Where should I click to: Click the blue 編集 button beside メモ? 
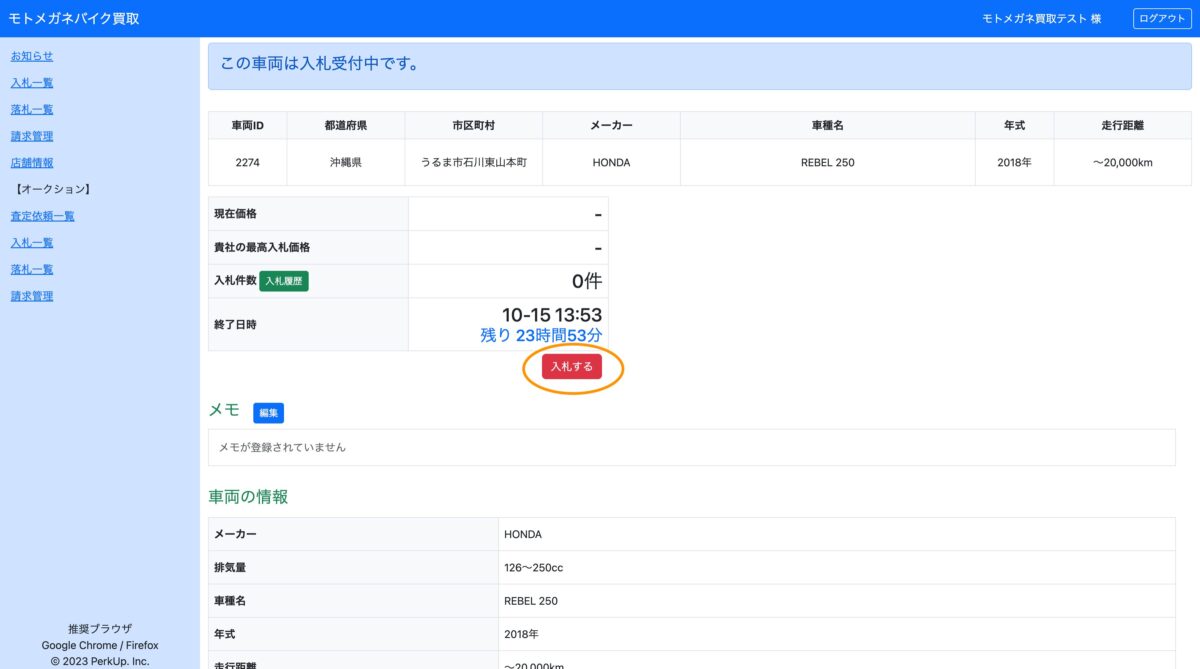tap(268, 413)
